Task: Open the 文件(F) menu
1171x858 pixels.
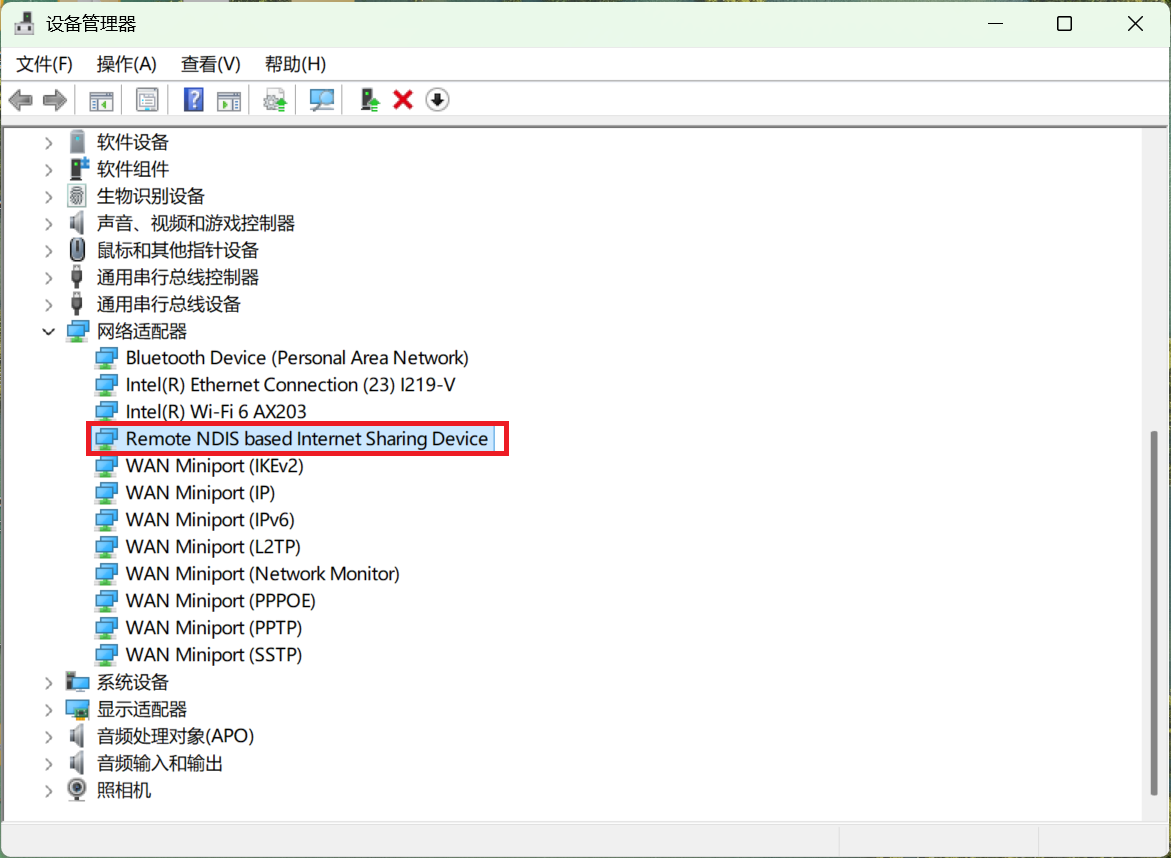Action: [45, 64]
